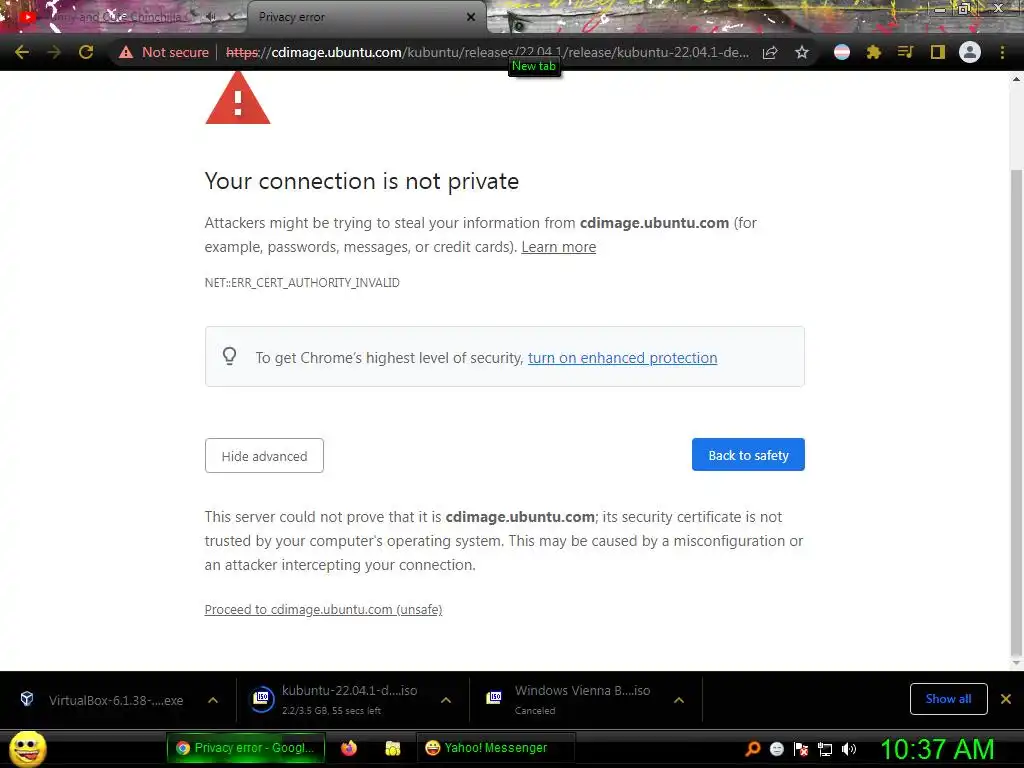This screenshot has height=768, width=1024.
Task: Click the lightbulb icon in security tip
Action: click(229, 357)
